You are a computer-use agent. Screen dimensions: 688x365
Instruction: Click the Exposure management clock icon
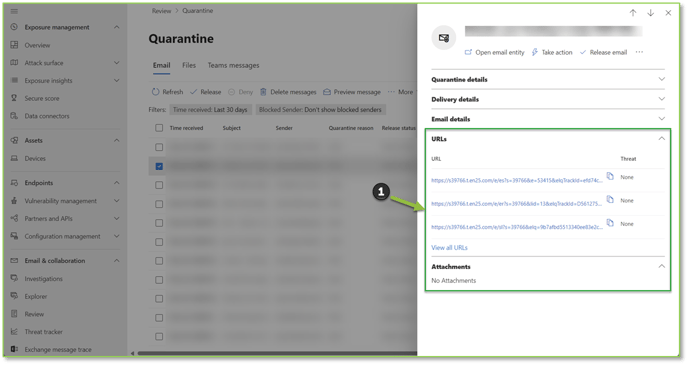coord(14,27)
